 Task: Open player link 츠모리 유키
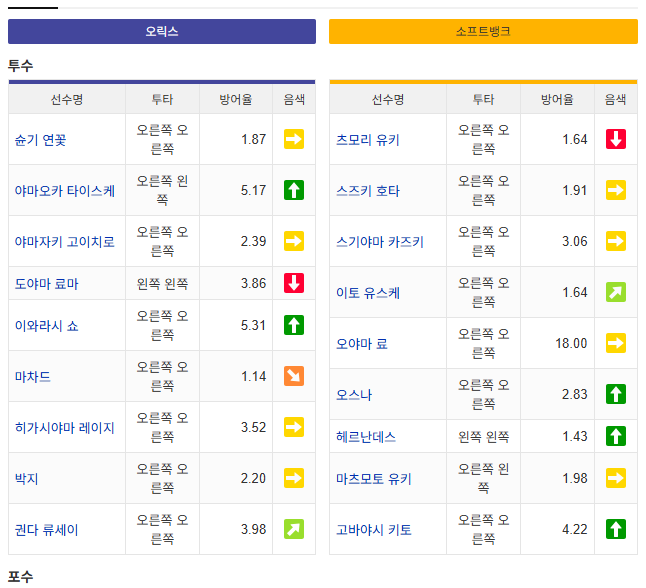(368, 140)
